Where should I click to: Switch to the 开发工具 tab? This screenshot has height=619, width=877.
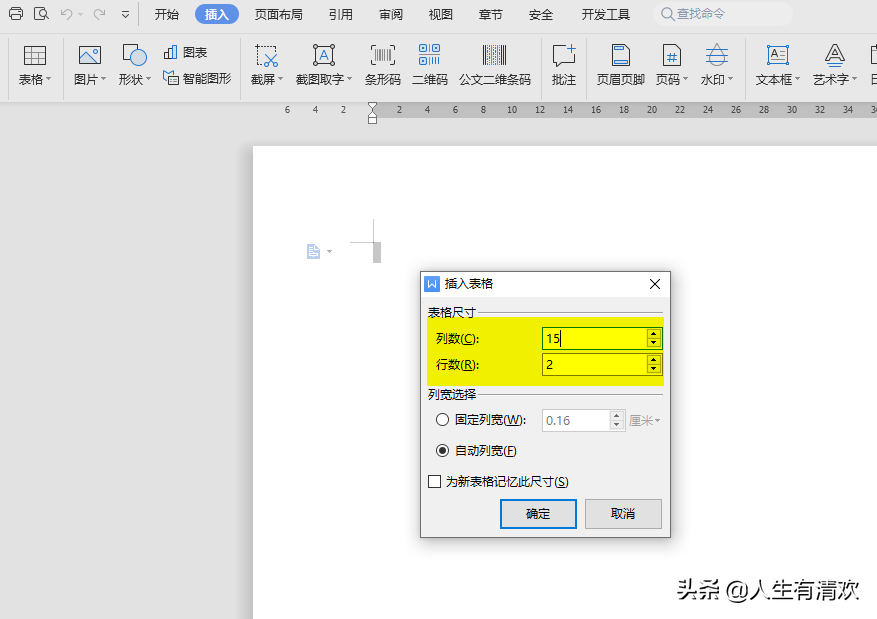[605, 14]
